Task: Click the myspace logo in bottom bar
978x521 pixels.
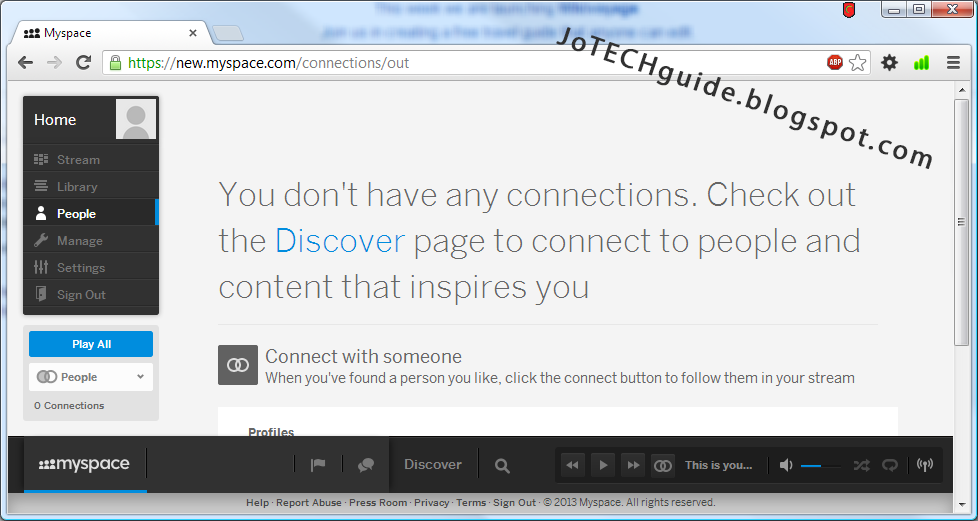Action: tap(84, 464)
